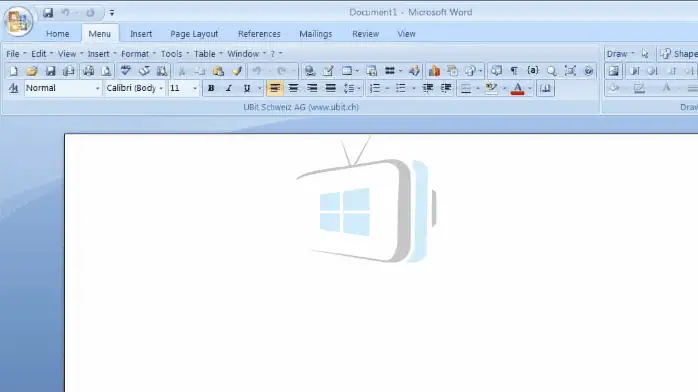Open the Line Spacing dropdown

(x=352, y=89)
